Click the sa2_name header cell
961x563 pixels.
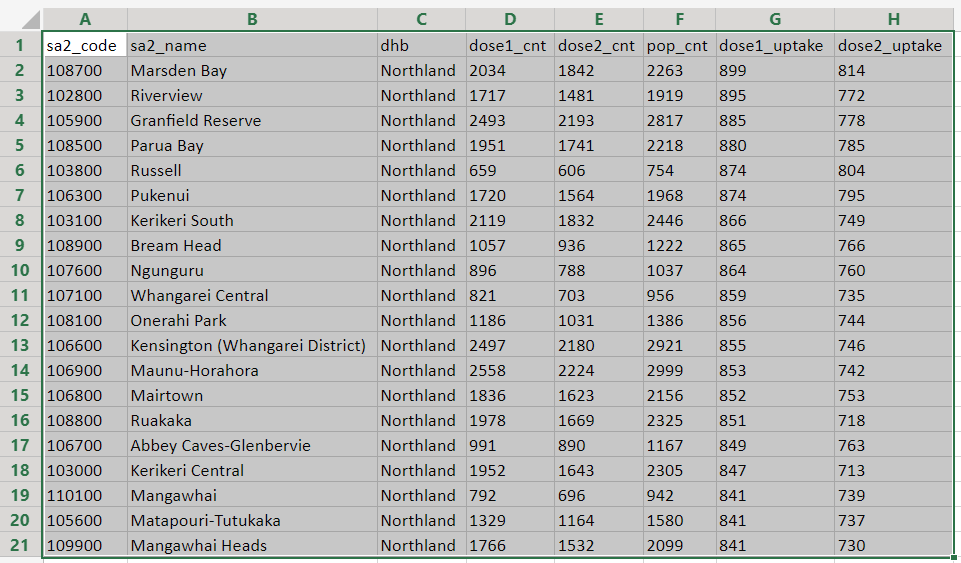(252, 46)
